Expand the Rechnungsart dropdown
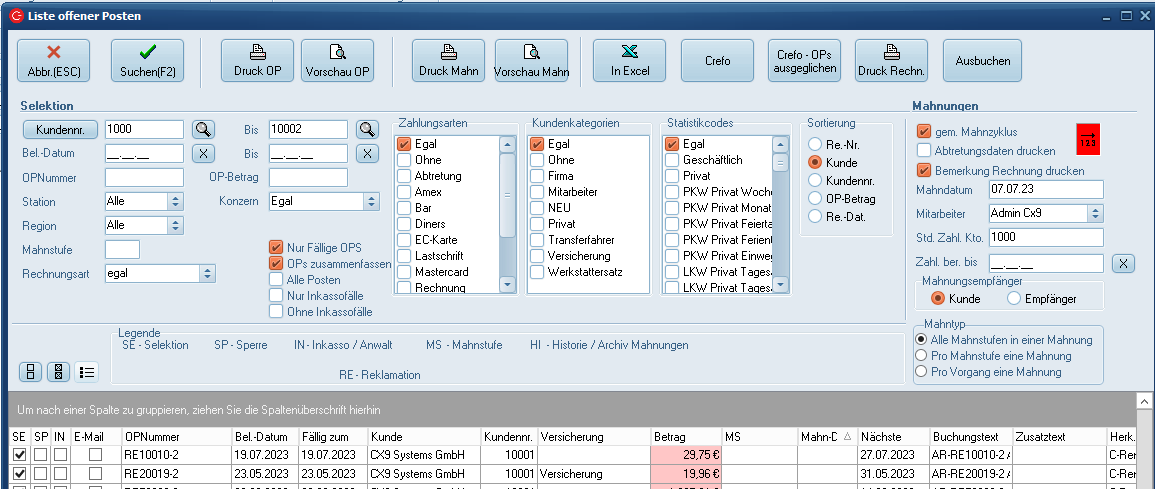This screenshot has height=489, width=1155. [207, 273]
